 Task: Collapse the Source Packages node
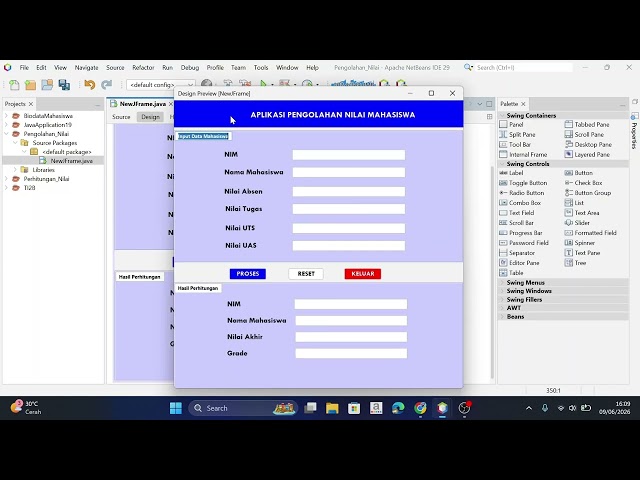pos(16,143)
